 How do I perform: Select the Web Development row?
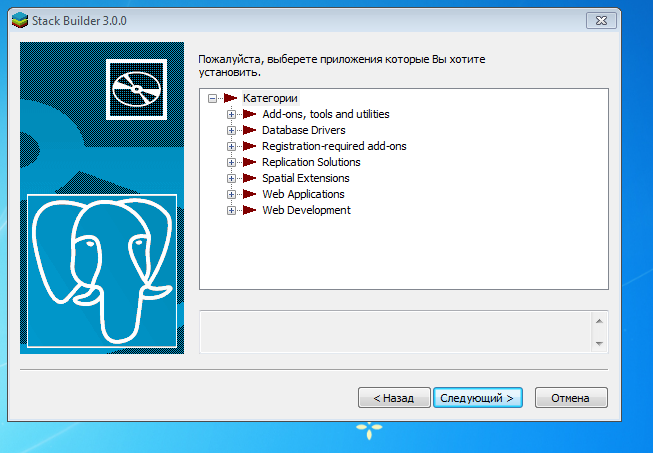(307, 210)
